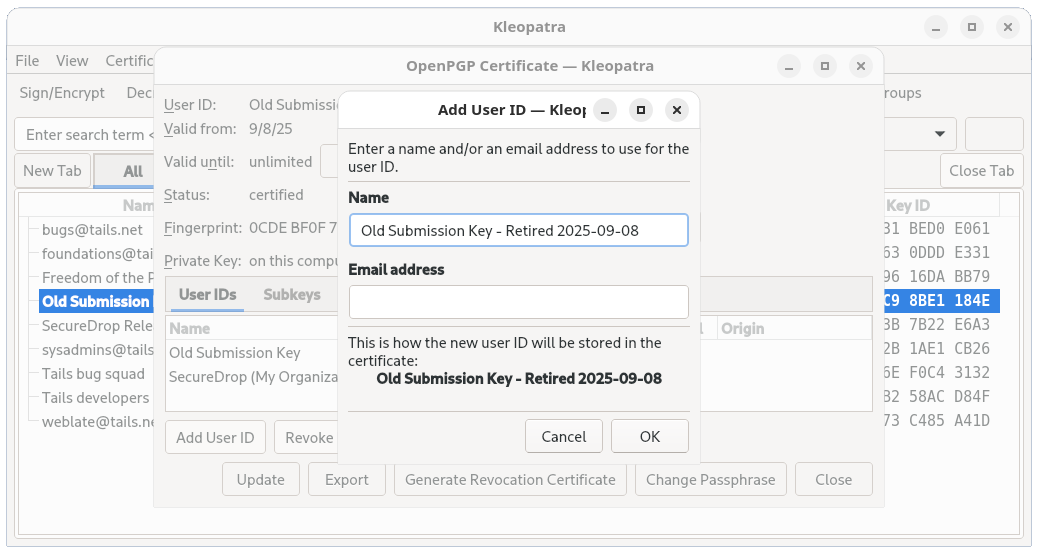Close the Add User ID dialog window
This screenshot has height=554, width=1038.
(x=677, y=110)
